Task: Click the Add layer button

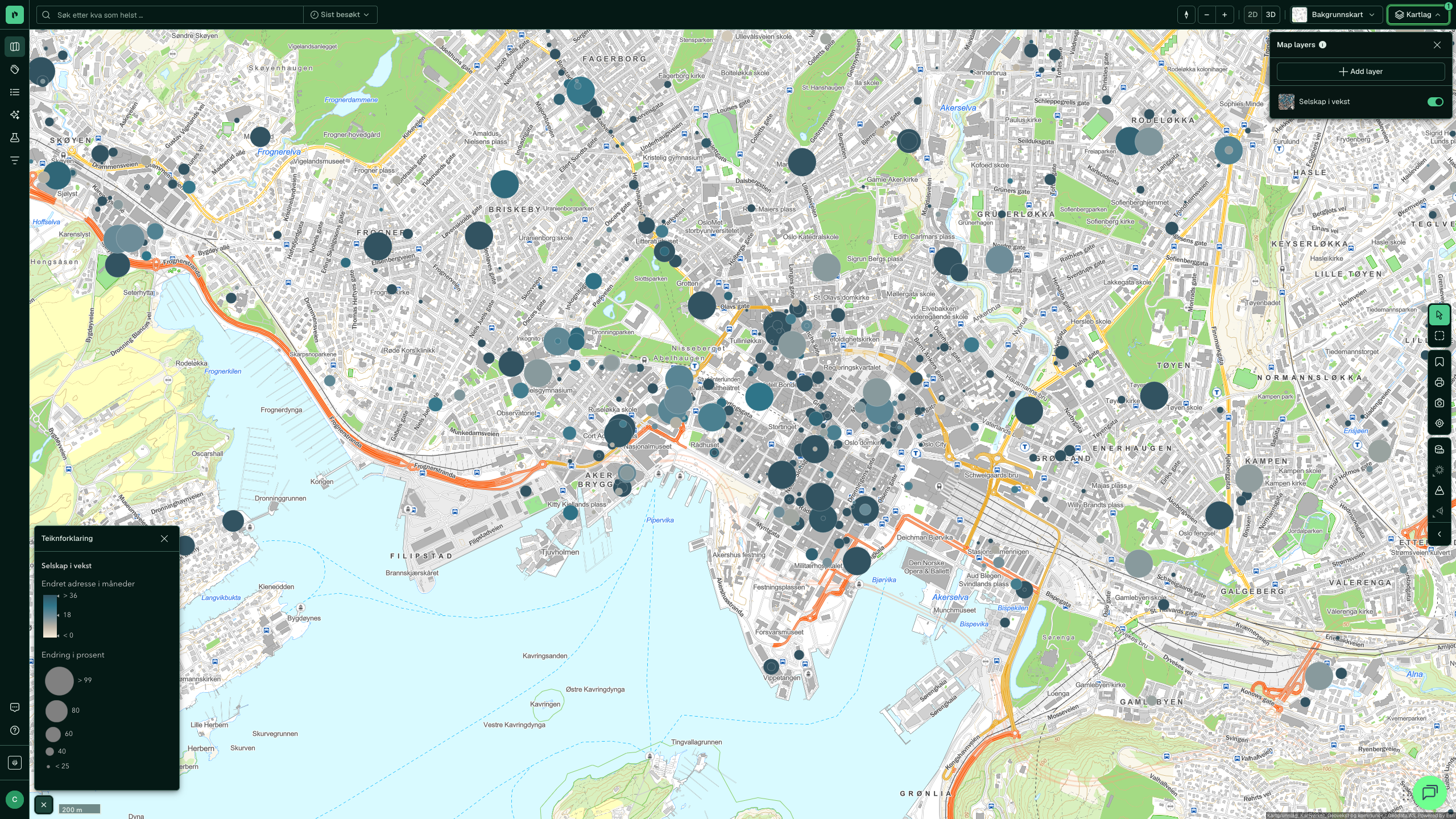Action: tap(1360, 72)
